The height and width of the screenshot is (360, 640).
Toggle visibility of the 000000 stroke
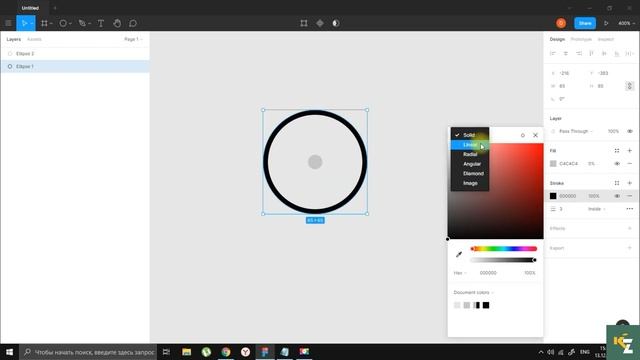tap(617, 196)
